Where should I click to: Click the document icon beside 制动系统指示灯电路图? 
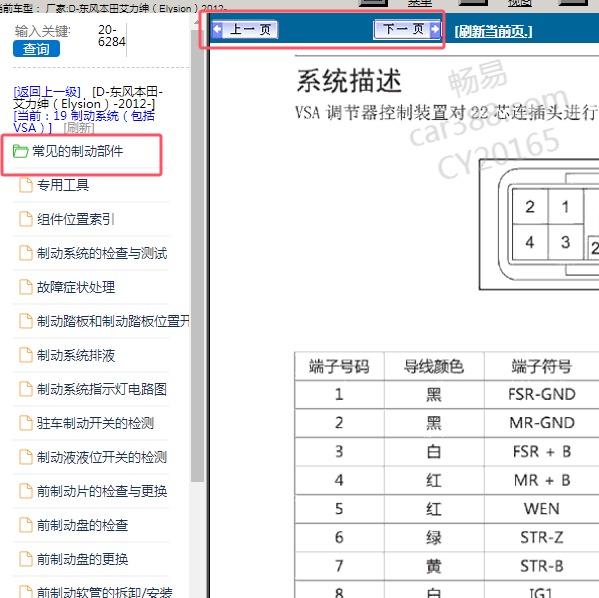(x=26, y=389)
